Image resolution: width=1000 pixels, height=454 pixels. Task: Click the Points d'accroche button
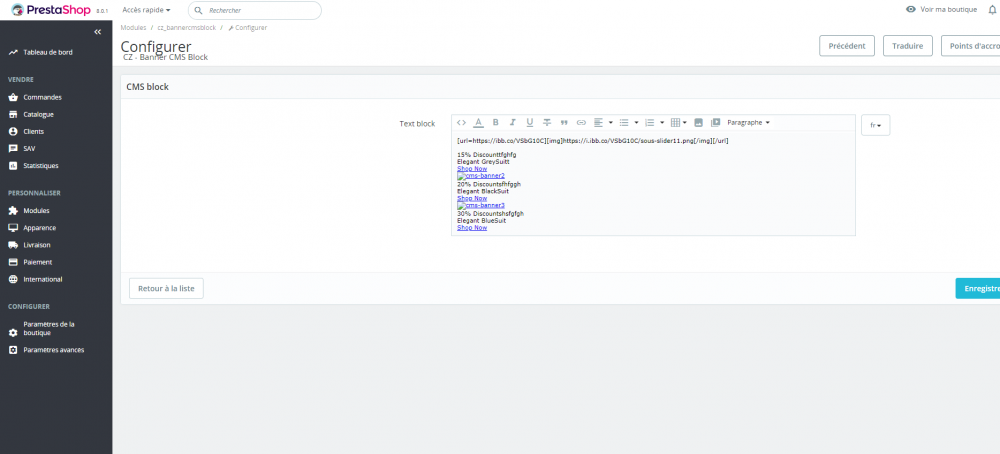pos(971,46)
